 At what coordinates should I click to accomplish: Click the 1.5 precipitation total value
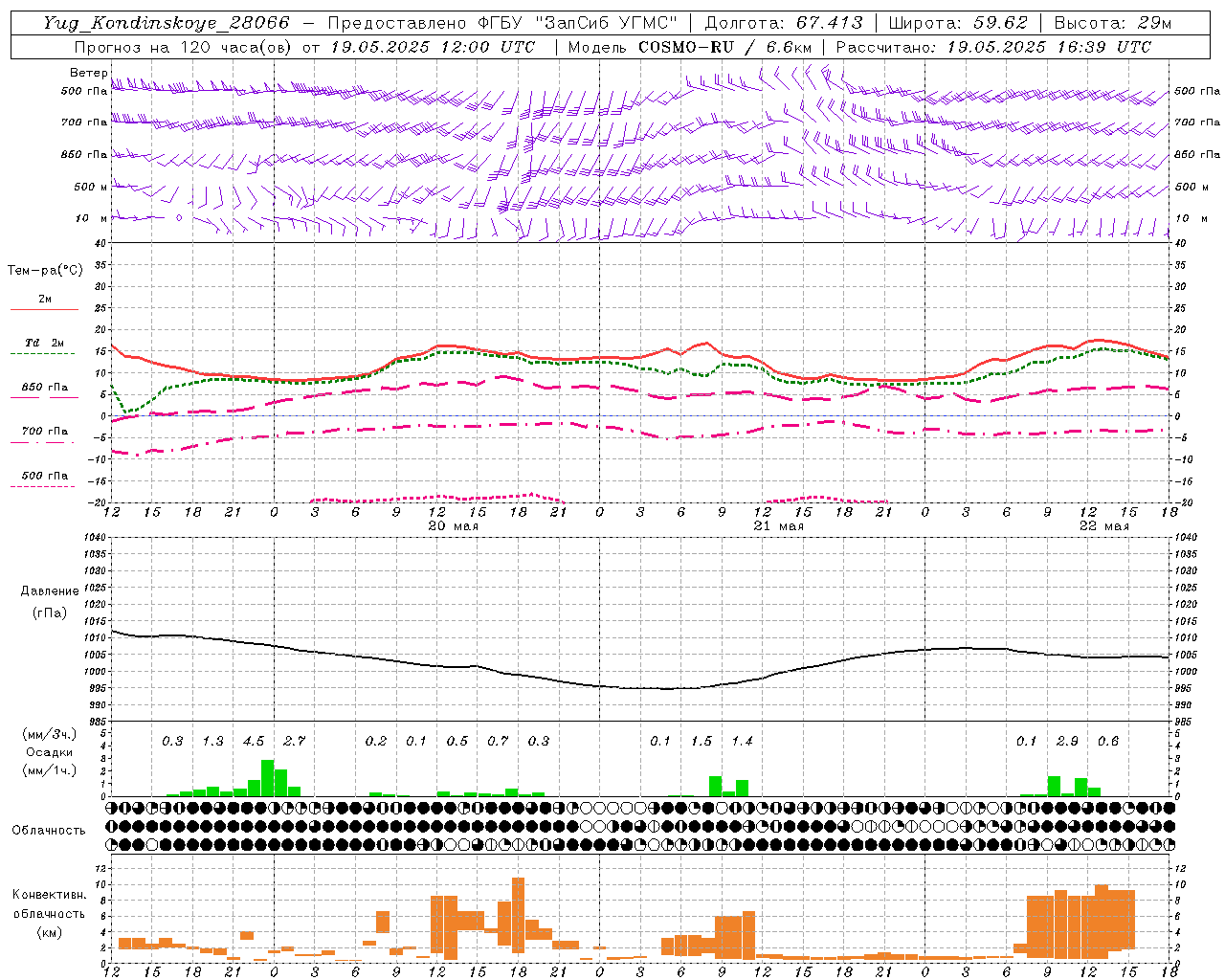pos(702,742)
